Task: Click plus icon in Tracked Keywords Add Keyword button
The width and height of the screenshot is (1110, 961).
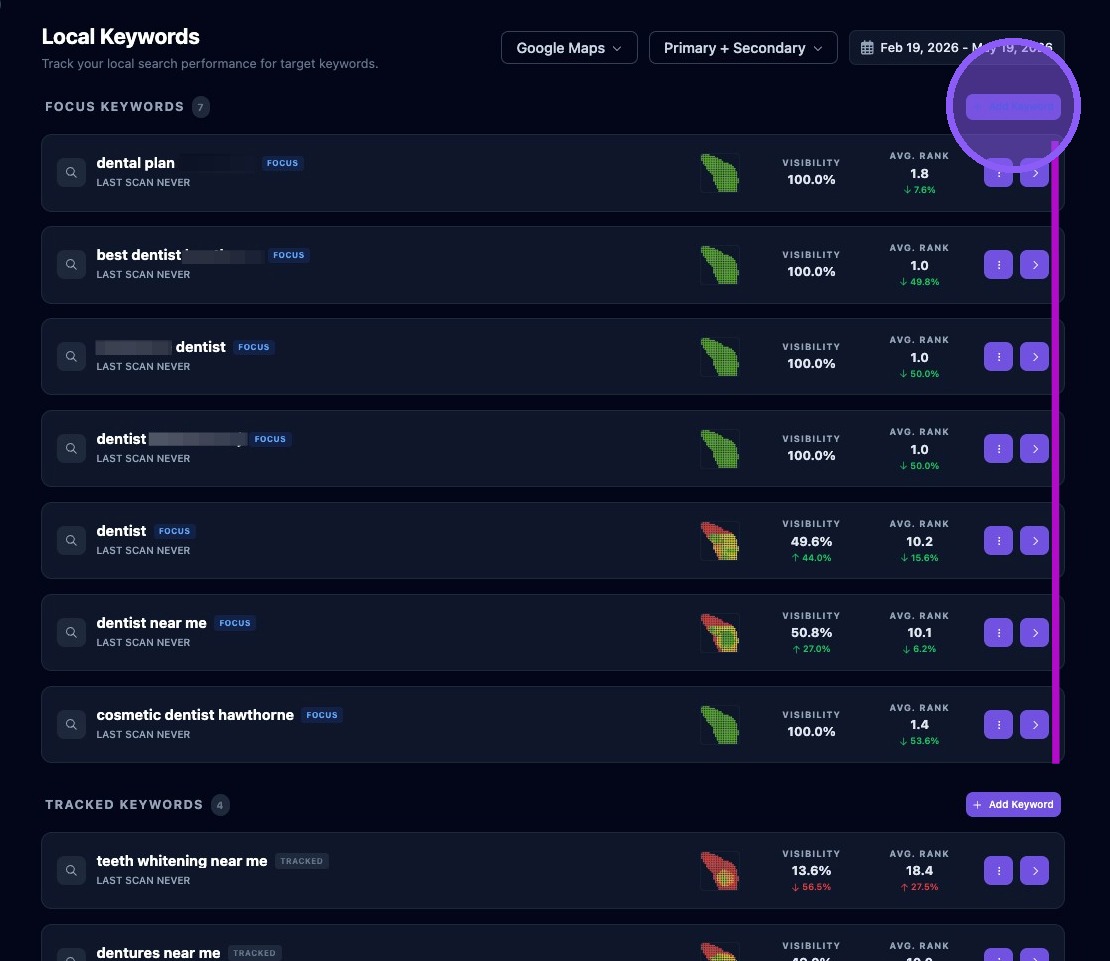Action: [977, 805]
